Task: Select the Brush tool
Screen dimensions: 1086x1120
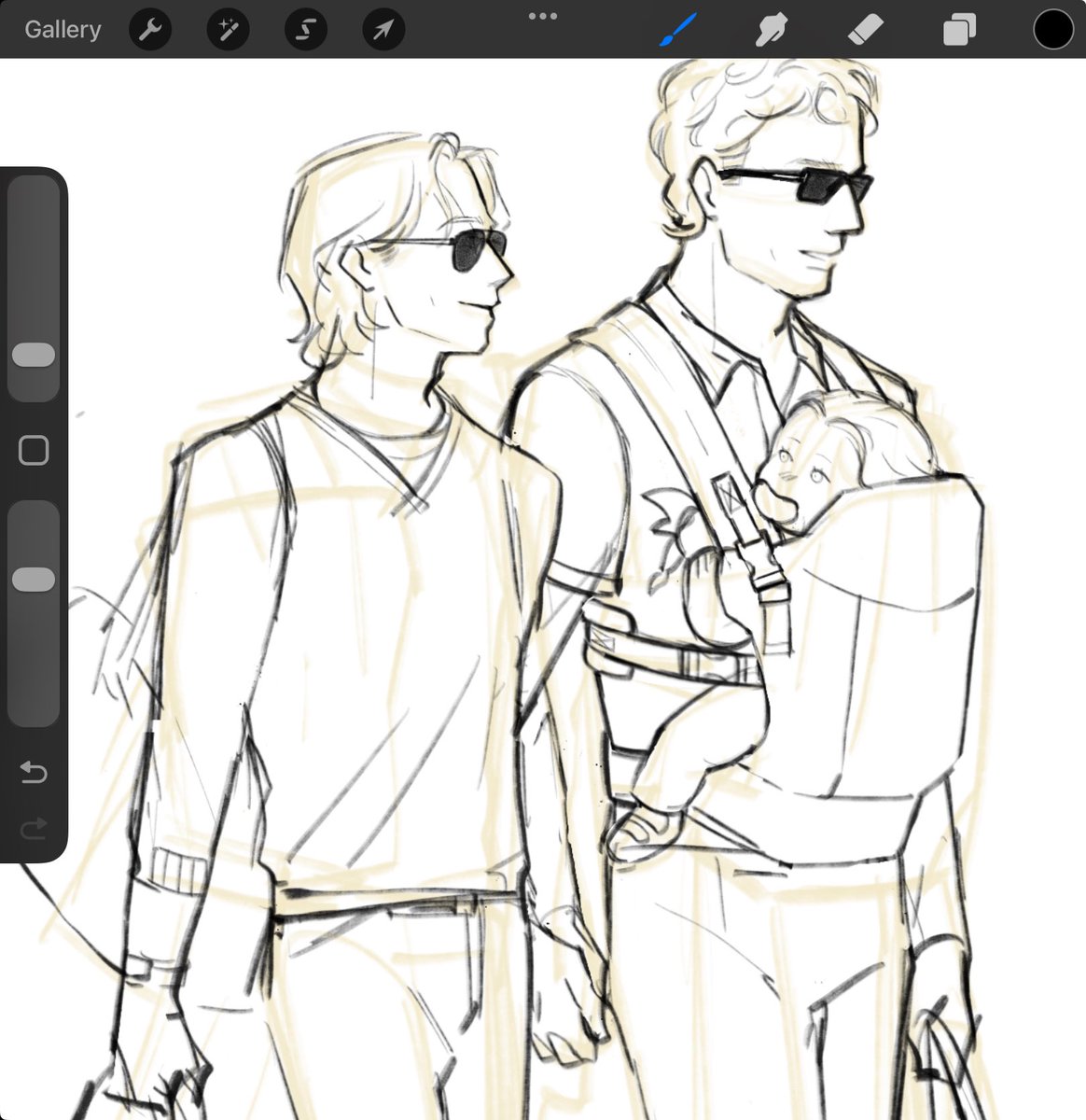Action: pyautogui.click(x=678, y=30)
